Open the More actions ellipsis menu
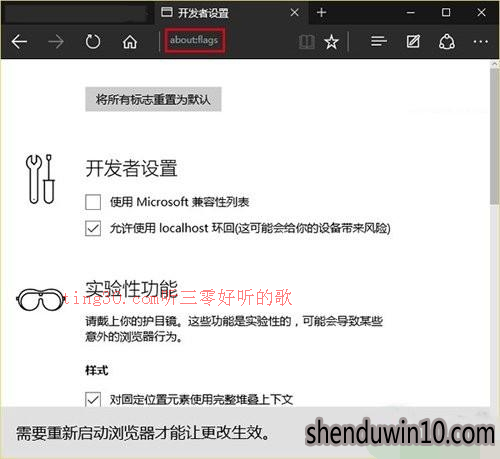500x459 pixels. click(481, 42)
